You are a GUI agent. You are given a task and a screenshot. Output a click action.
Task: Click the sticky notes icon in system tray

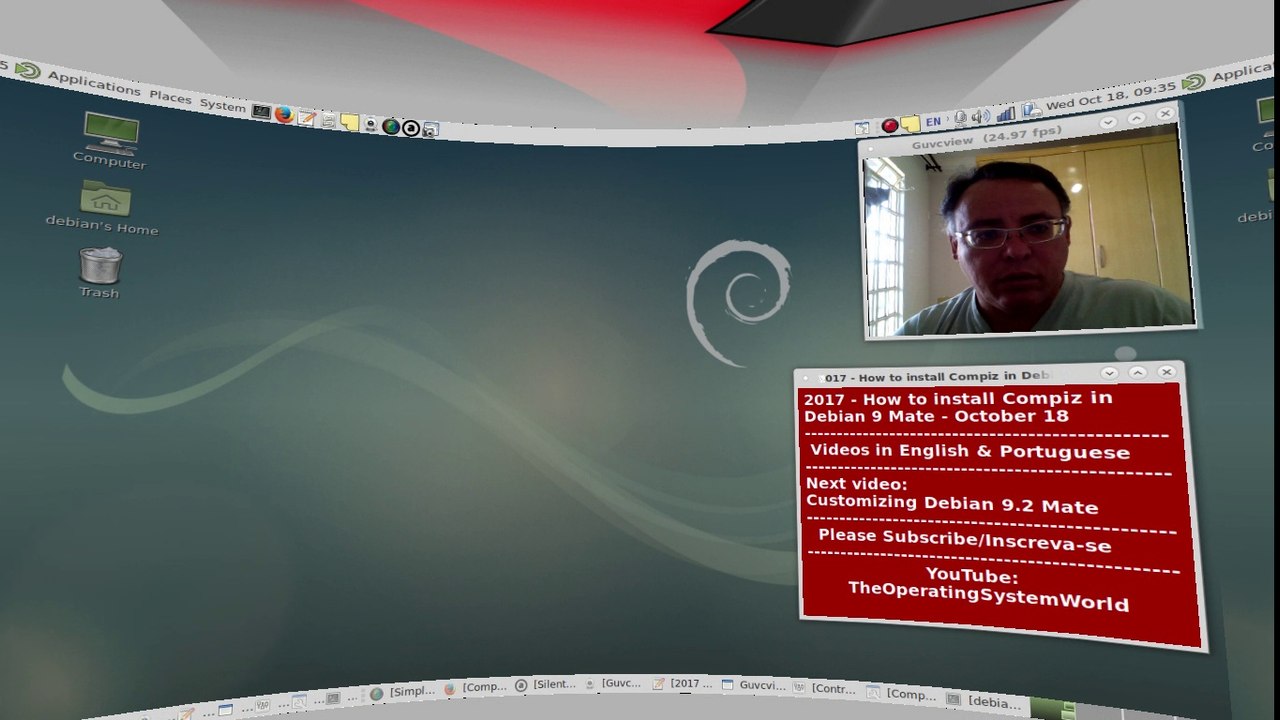910,124
